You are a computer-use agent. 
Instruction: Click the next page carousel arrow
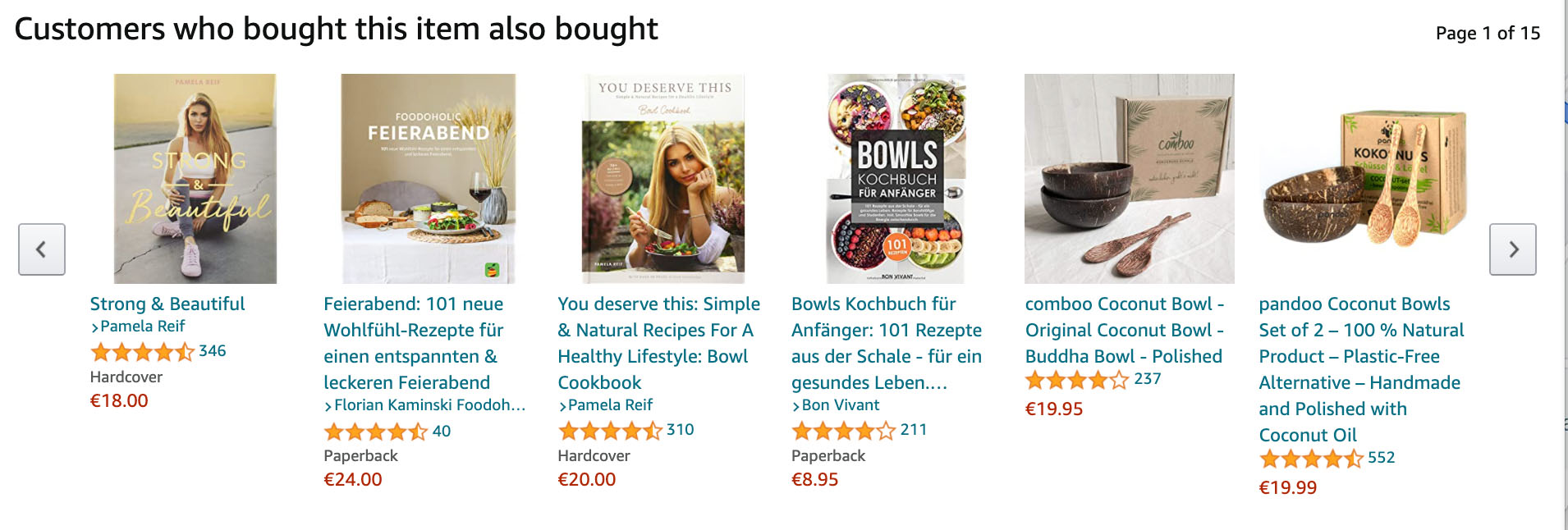click(x=1512, y=249)
